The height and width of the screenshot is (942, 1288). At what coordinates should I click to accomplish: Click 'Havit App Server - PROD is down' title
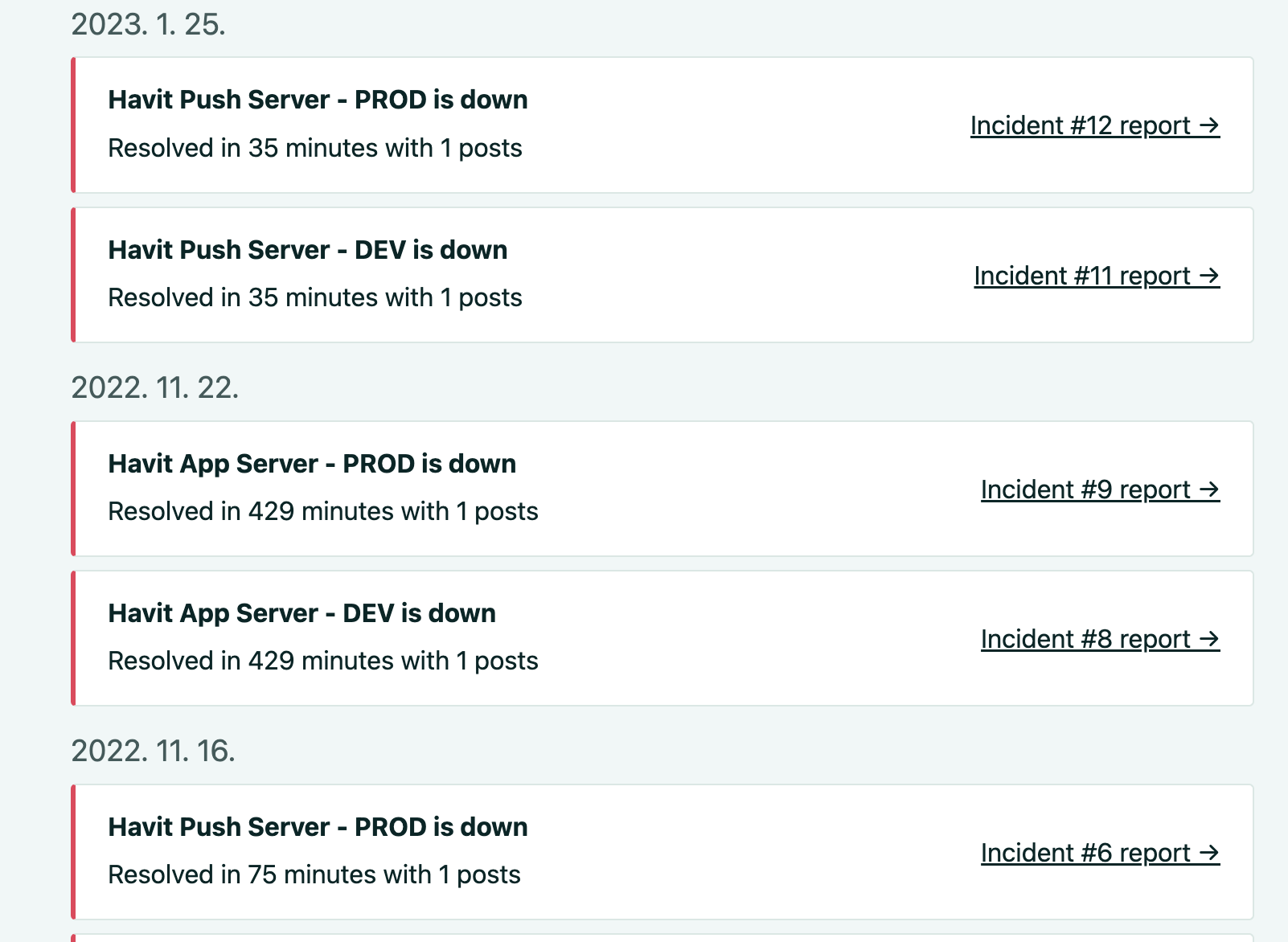pos(312,464)
